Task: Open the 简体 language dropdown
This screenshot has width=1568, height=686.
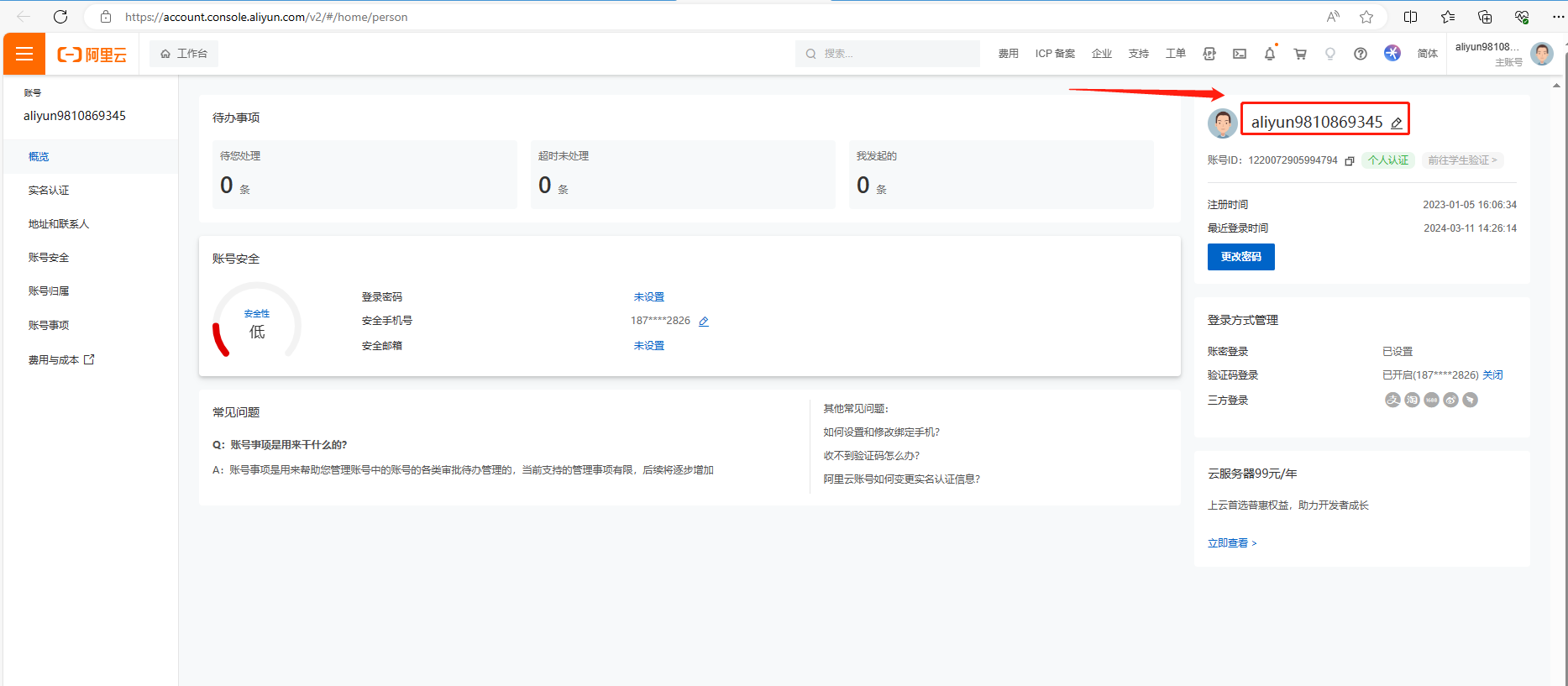Action: click(x=1427, y=54)
